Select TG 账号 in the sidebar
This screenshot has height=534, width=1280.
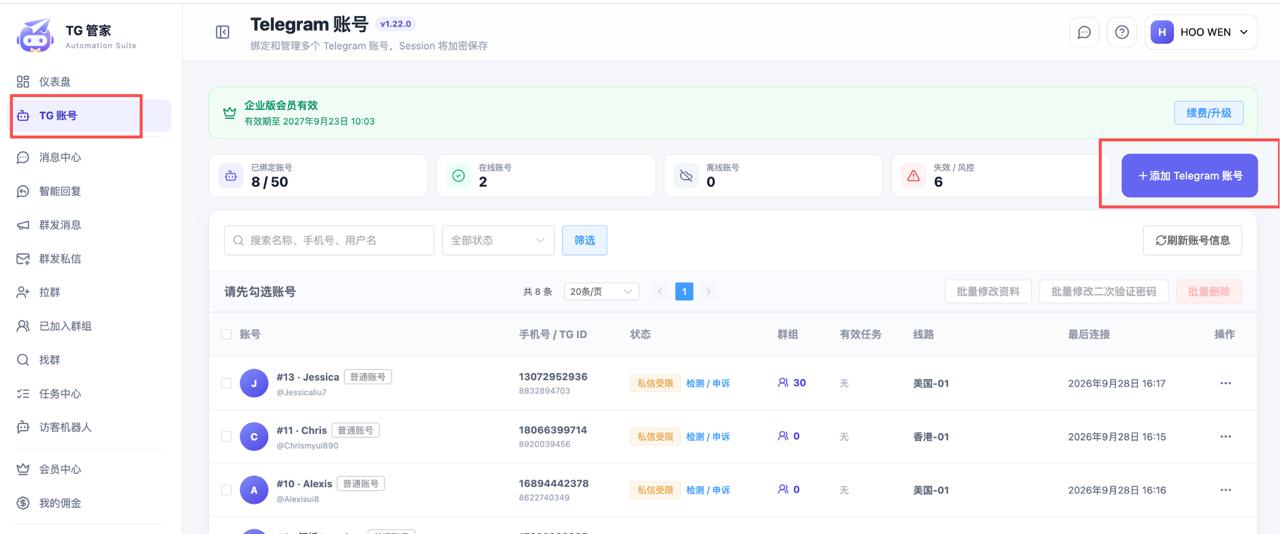(91, 115)
